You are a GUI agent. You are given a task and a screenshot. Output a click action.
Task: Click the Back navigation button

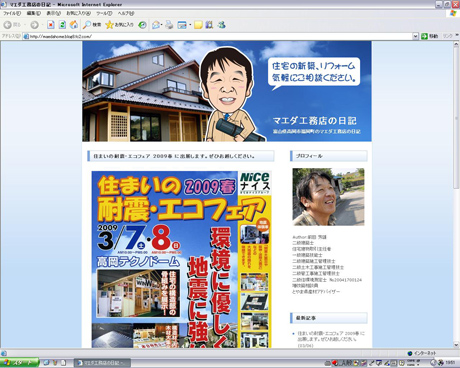11,25
